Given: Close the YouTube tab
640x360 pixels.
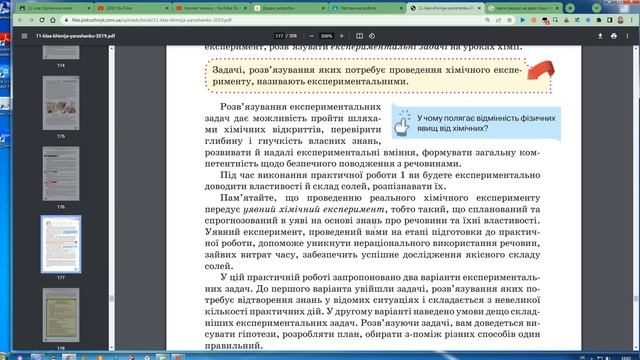Looking at the screenshot, I should (x=167, y=8).
